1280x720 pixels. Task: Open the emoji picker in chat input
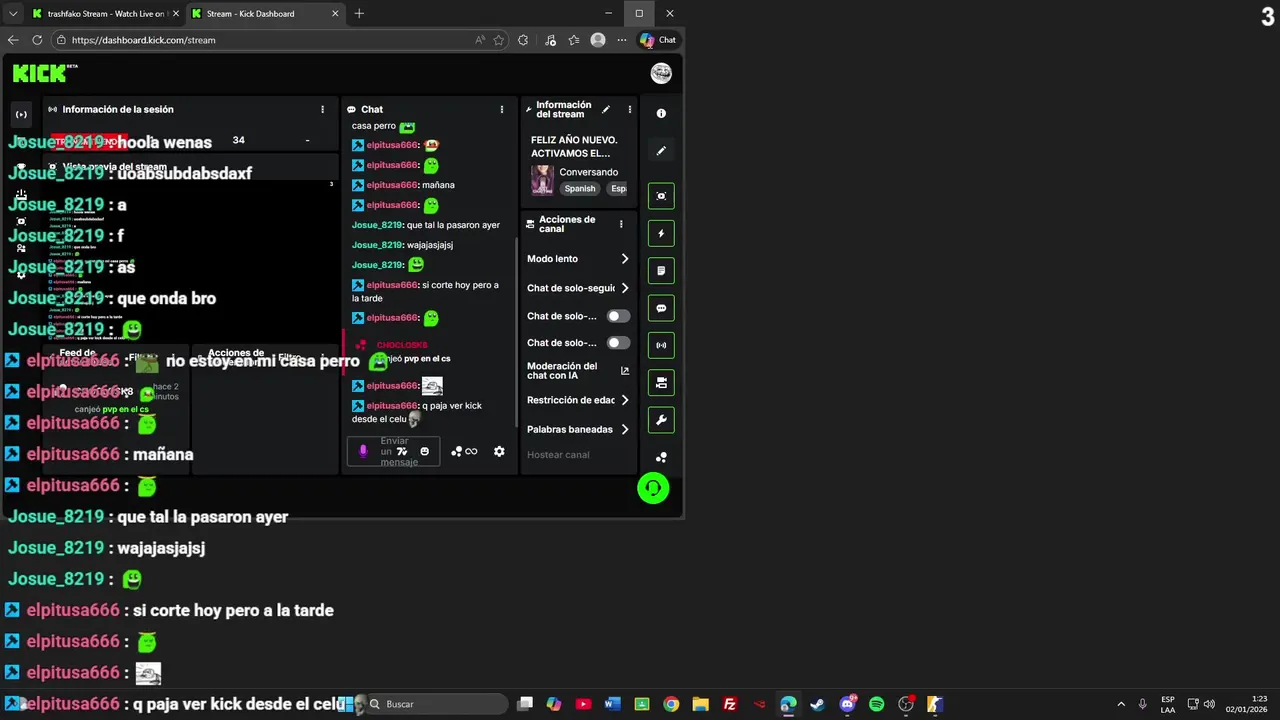coord(424,451)
